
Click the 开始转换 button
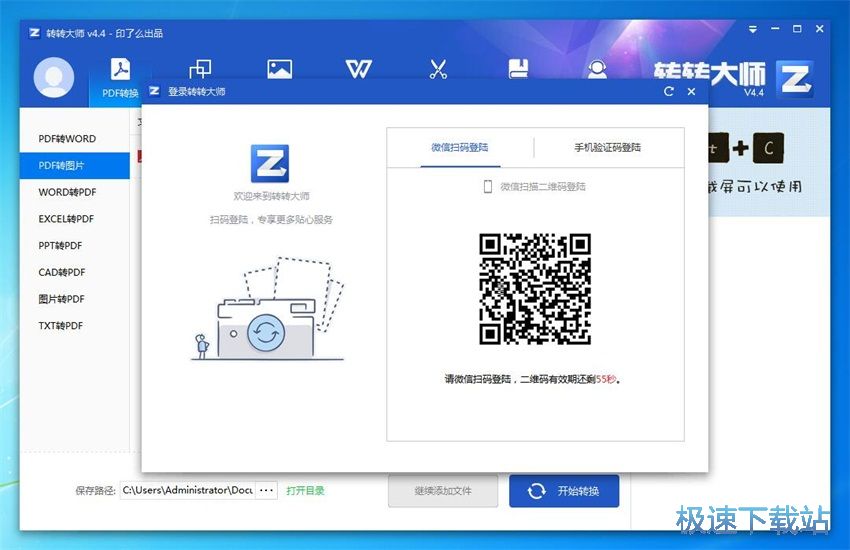(x=564, y=491)
